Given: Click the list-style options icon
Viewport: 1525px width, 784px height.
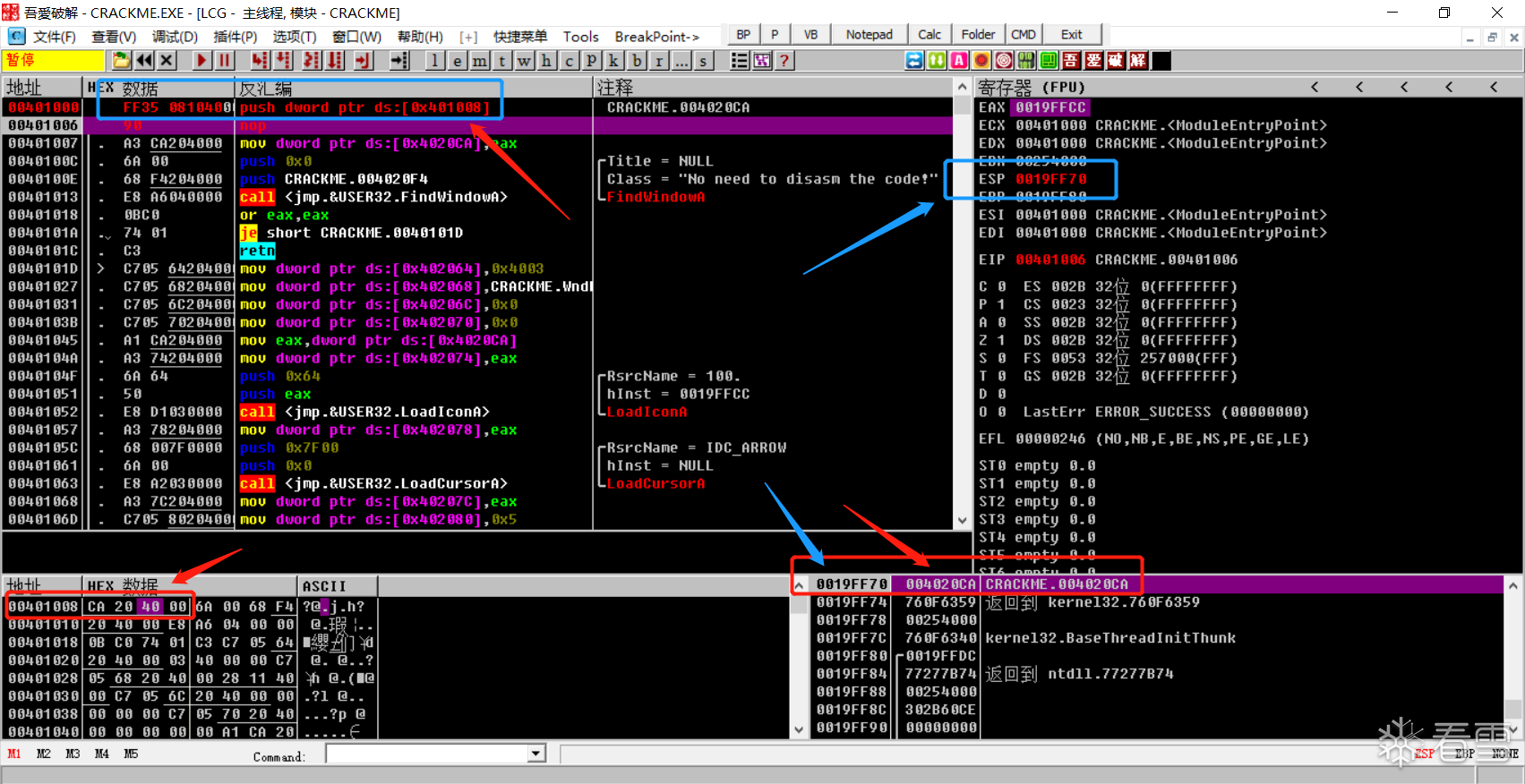Looking at the screenshot, I should point(739,60).
